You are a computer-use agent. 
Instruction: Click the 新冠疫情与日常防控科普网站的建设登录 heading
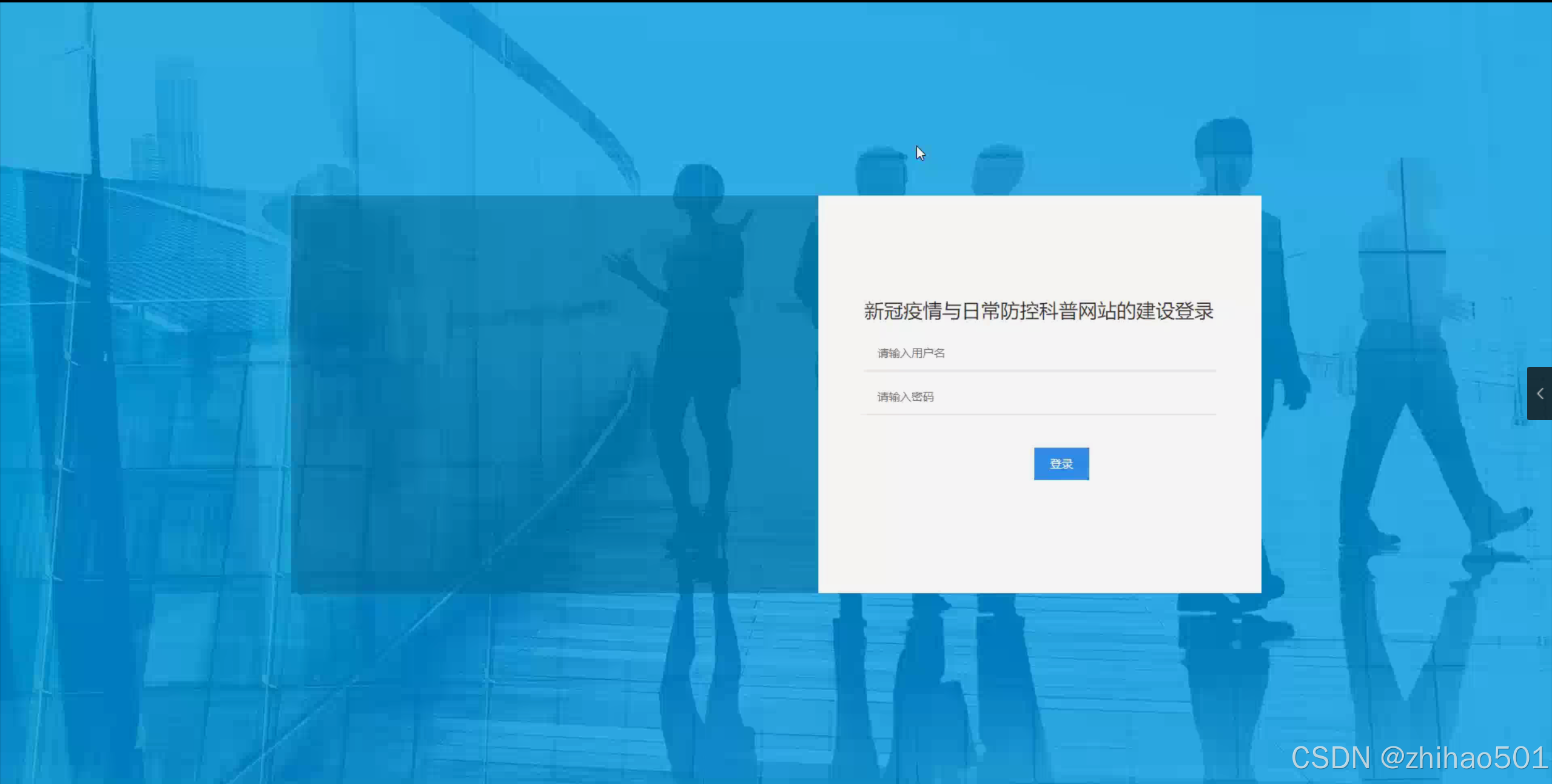coord(1038,311)
